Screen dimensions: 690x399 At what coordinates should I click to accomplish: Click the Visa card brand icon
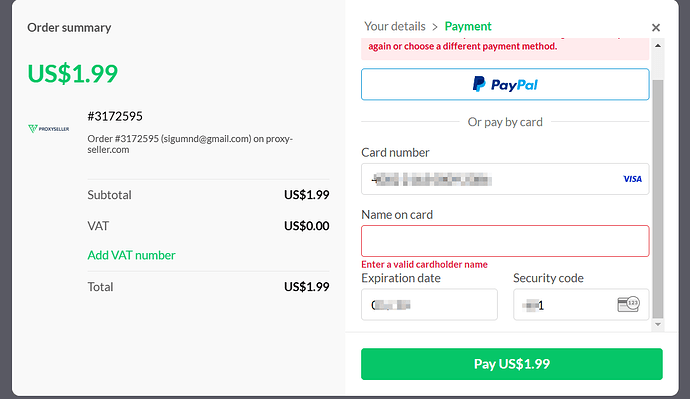click(x=632, y=179)
